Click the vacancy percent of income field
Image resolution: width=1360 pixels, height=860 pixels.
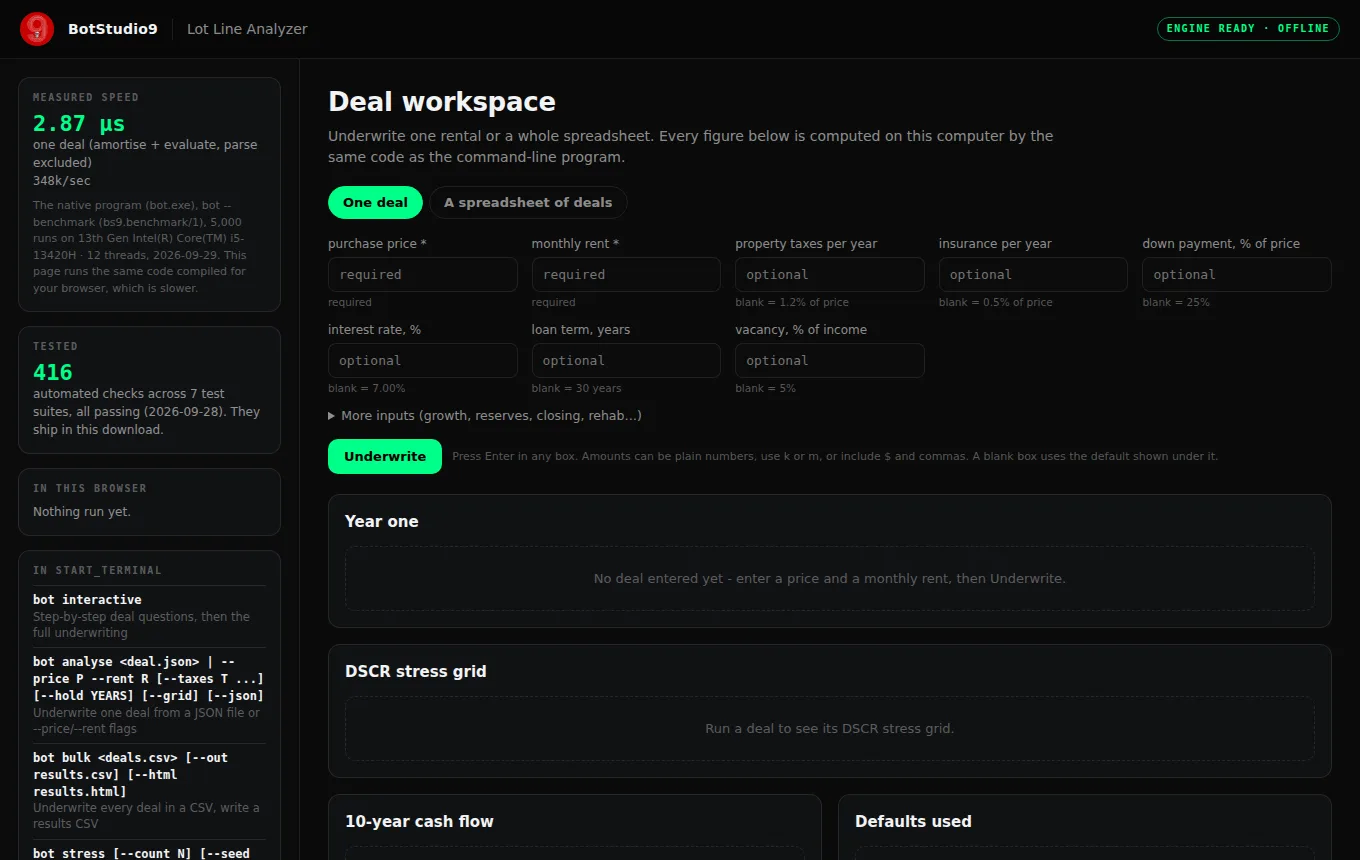point(830,360)
